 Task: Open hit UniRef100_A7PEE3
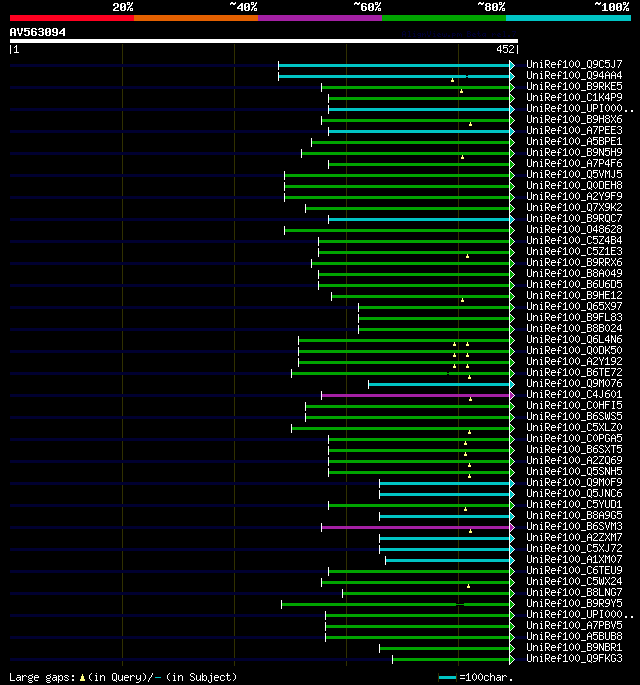pos(574,130)
